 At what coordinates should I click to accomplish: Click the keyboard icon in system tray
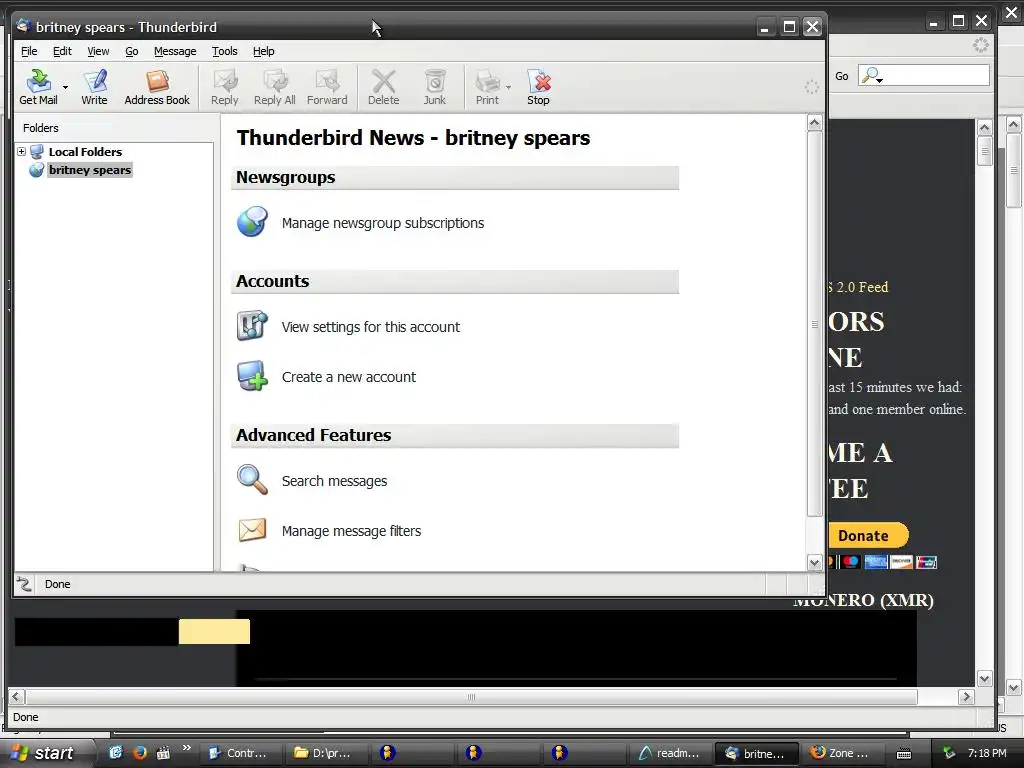[904, 754]
